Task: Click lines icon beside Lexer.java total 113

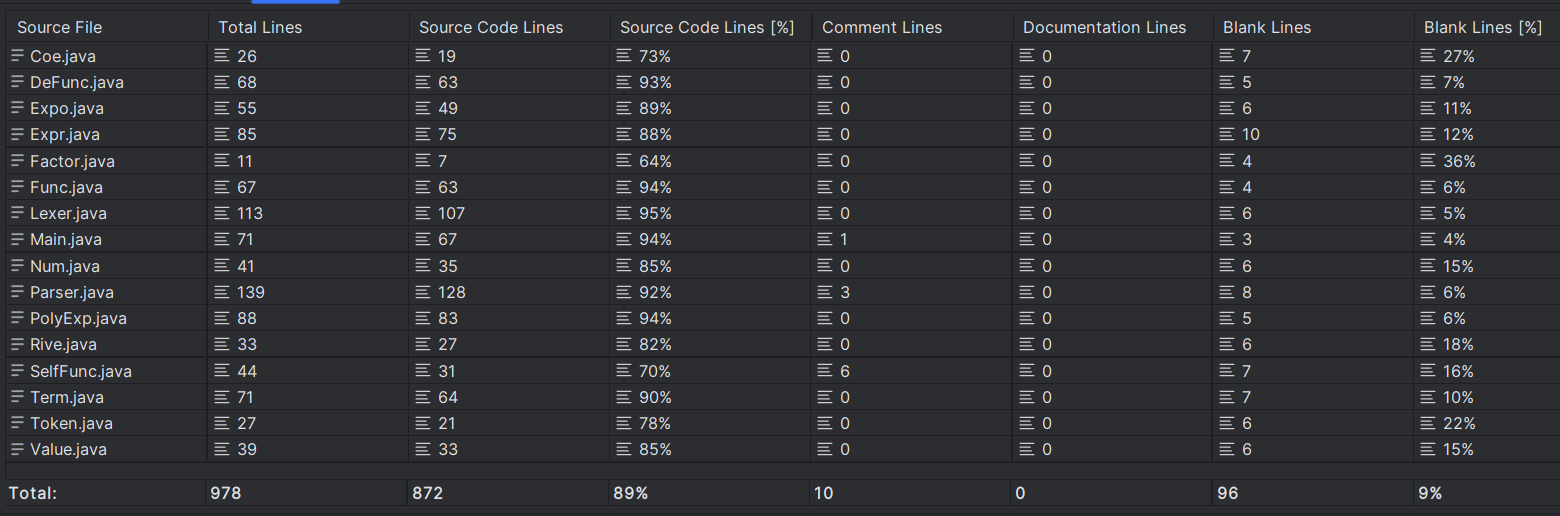Action: point(222,213)
